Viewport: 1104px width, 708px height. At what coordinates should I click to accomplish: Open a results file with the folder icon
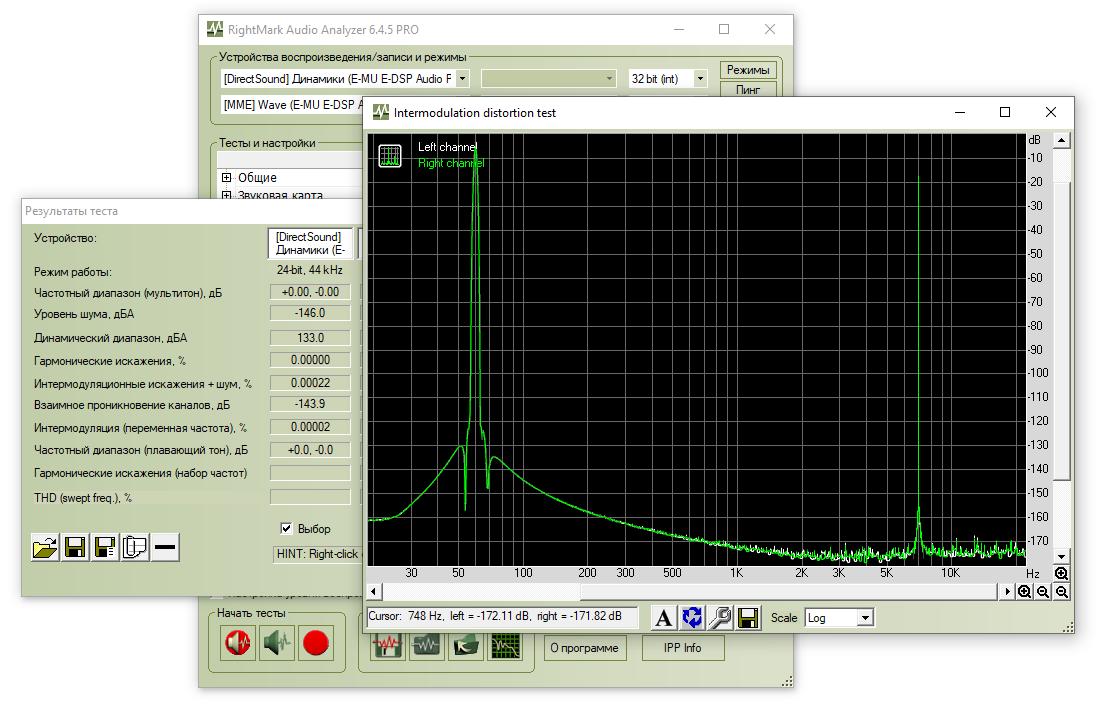(45, 547)
